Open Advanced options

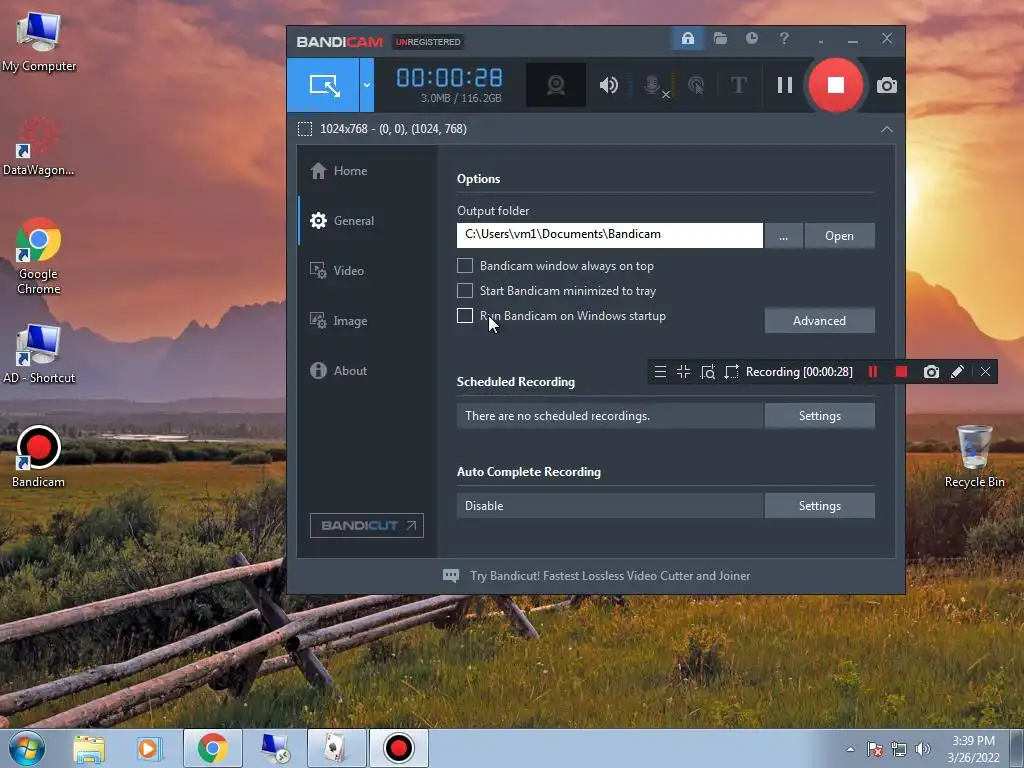[x=819, y=321]
